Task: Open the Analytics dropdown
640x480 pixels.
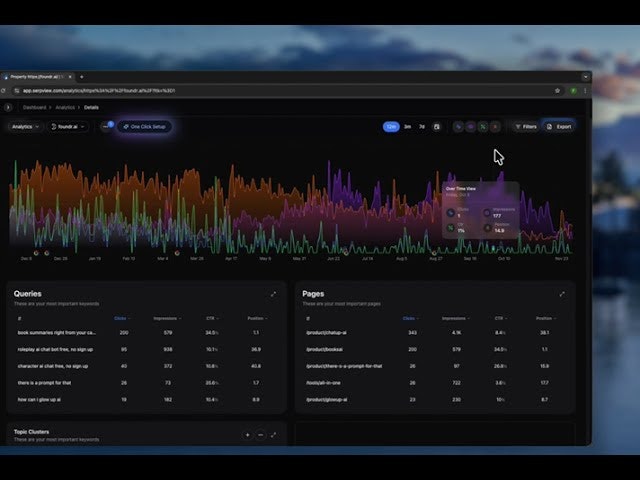Action: point(25,127)
